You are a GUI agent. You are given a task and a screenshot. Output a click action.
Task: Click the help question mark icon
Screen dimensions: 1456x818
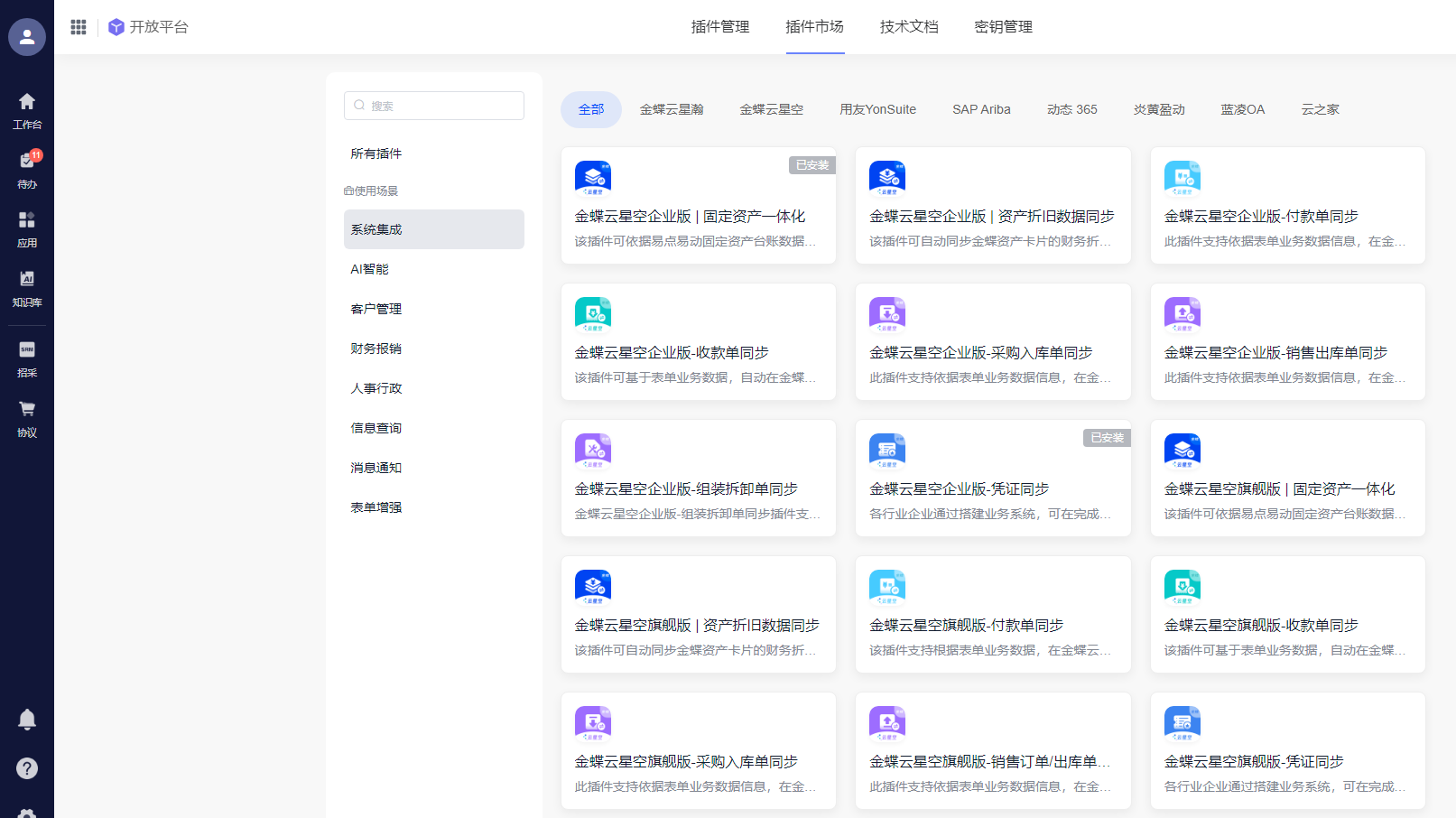[27, 768]
